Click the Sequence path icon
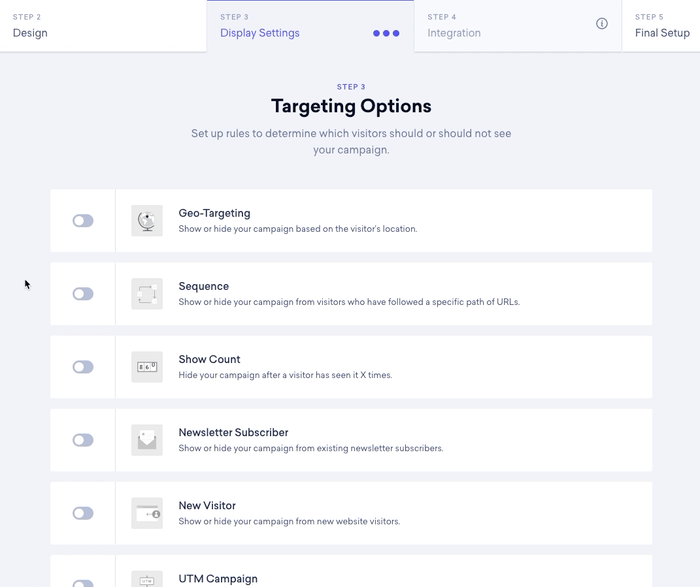Viewport: 700px width, 587px height. [x=147, y=294]
